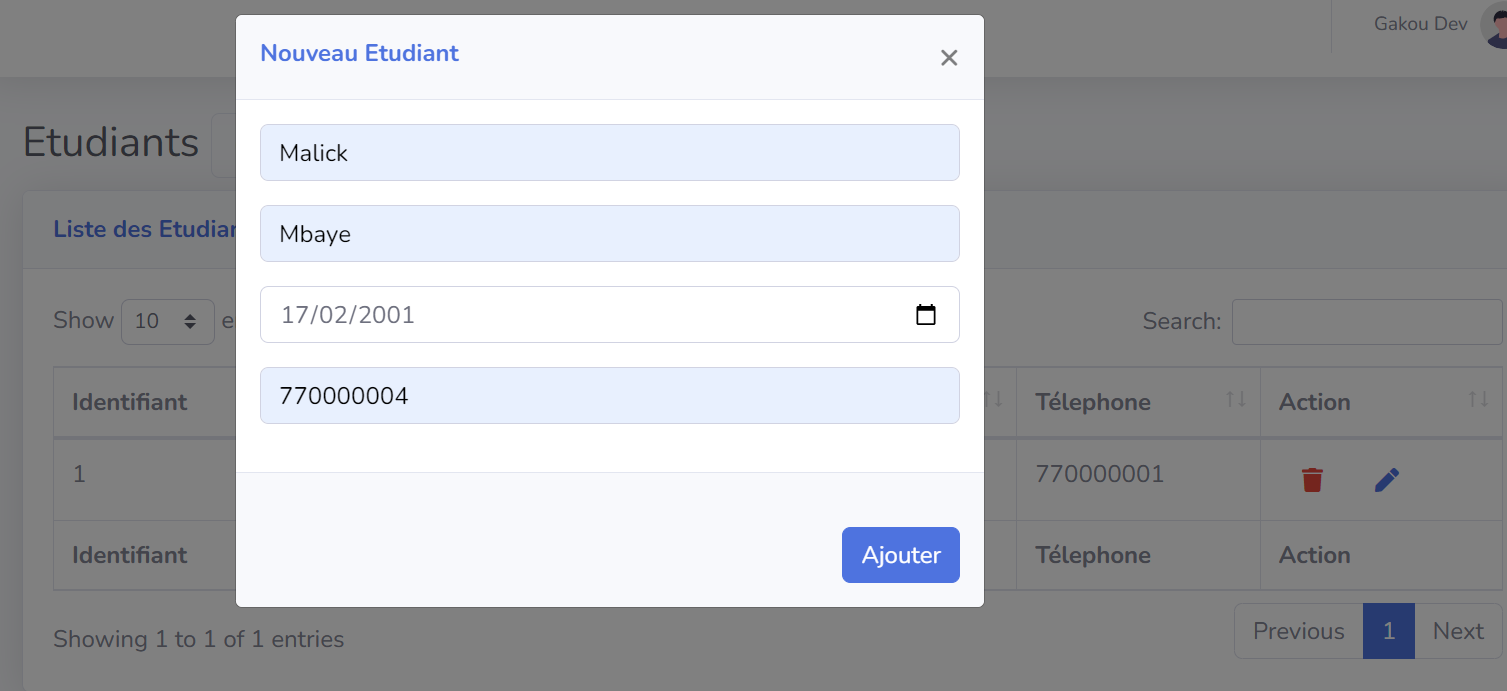Click the sort arrows on the Téléphone column
This screenshot has width=1507, height=691.
1236,399
